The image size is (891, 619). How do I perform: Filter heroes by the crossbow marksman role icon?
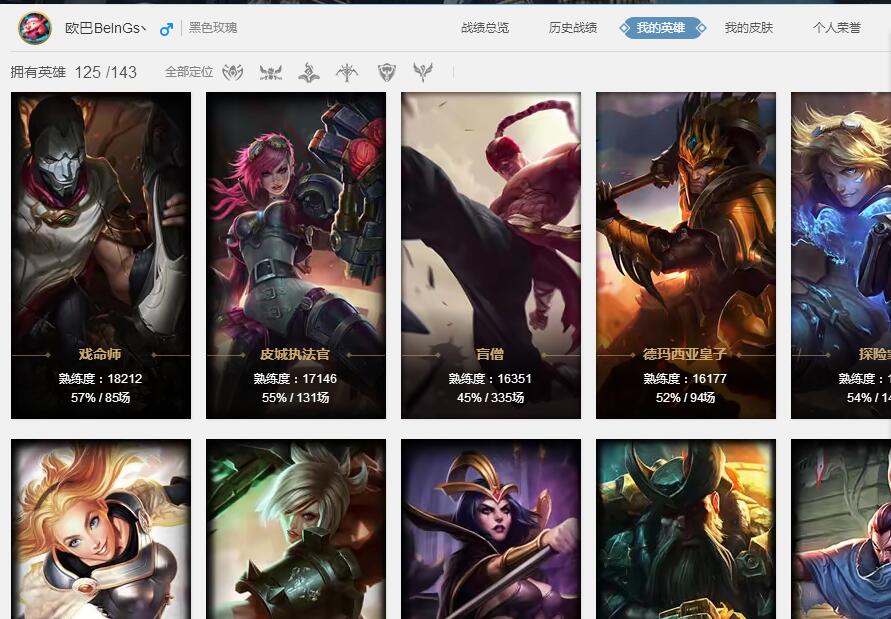click(347, 72)
